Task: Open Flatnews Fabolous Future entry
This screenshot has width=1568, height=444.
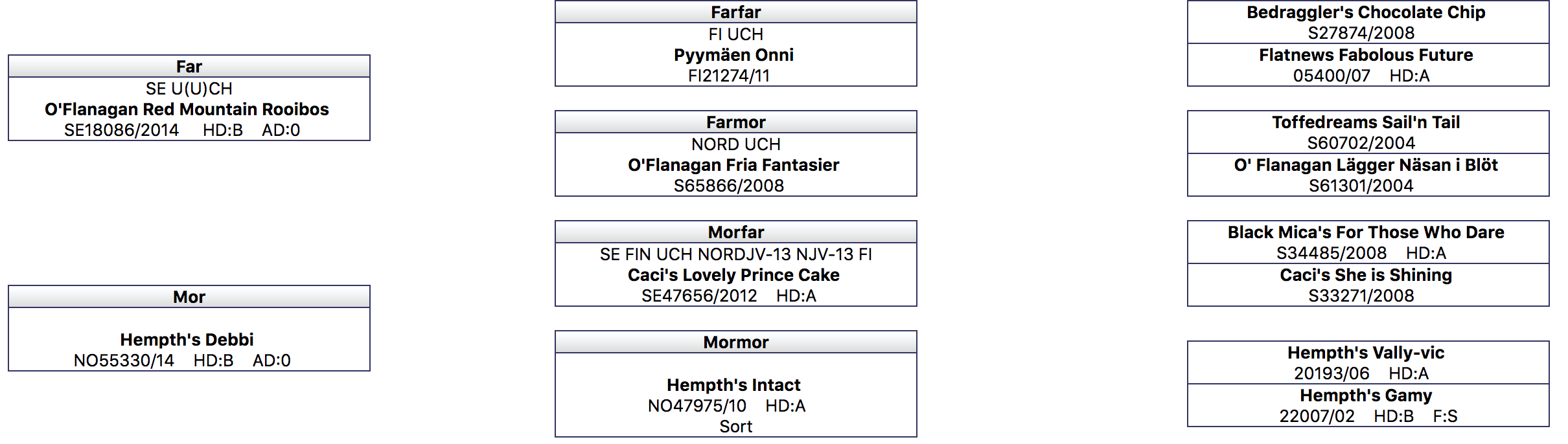Action: click(x=1366, y=55)
